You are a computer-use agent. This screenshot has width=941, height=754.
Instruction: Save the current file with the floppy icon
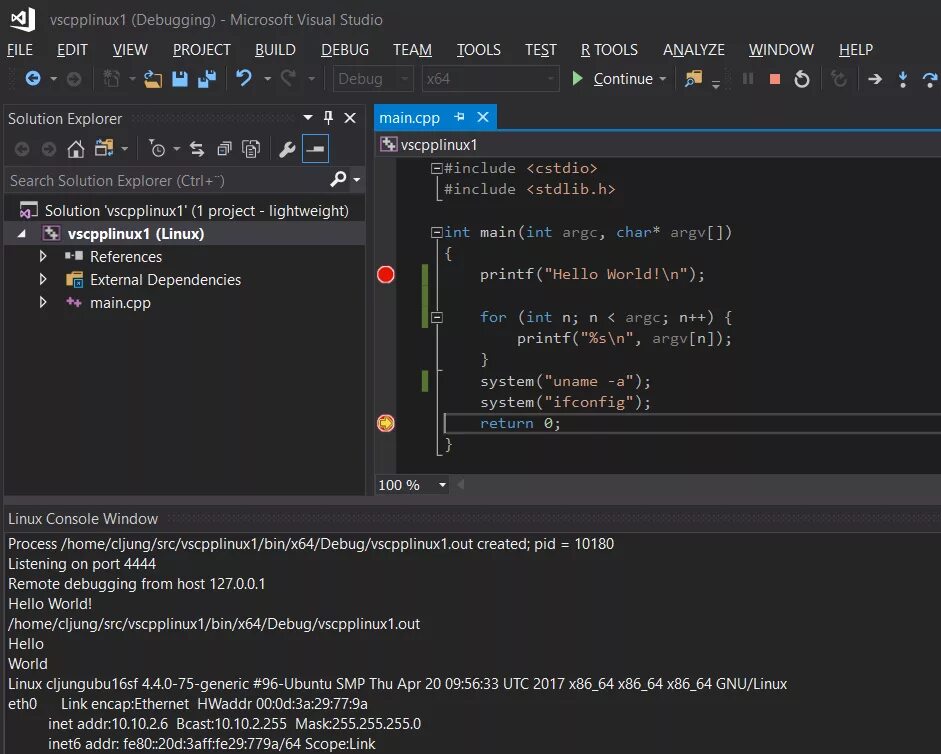[180, 79]
